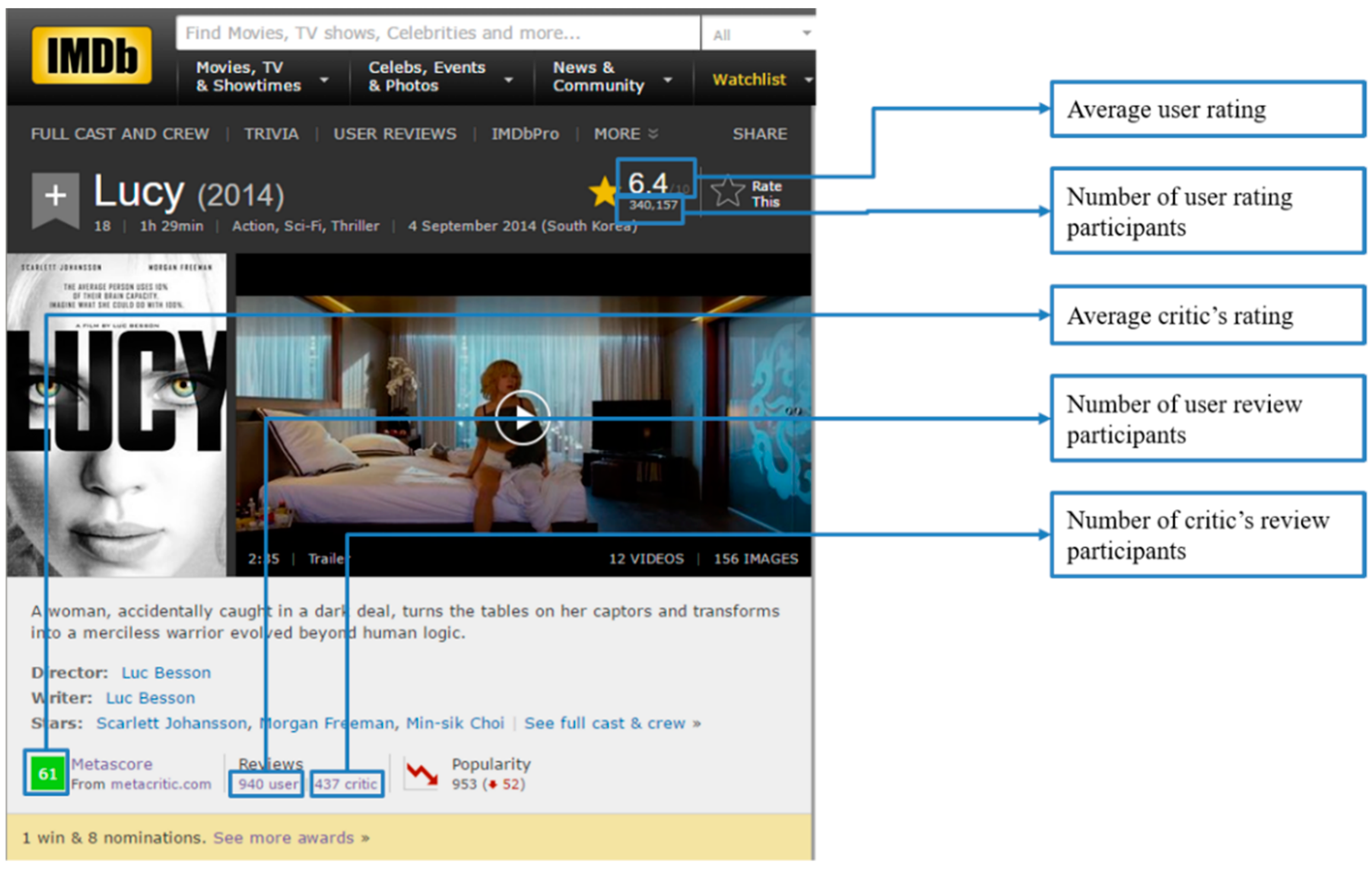Click the 1h 29min runtime
The height and width of the screenshot is (875, 1372).
click(171, 226)
